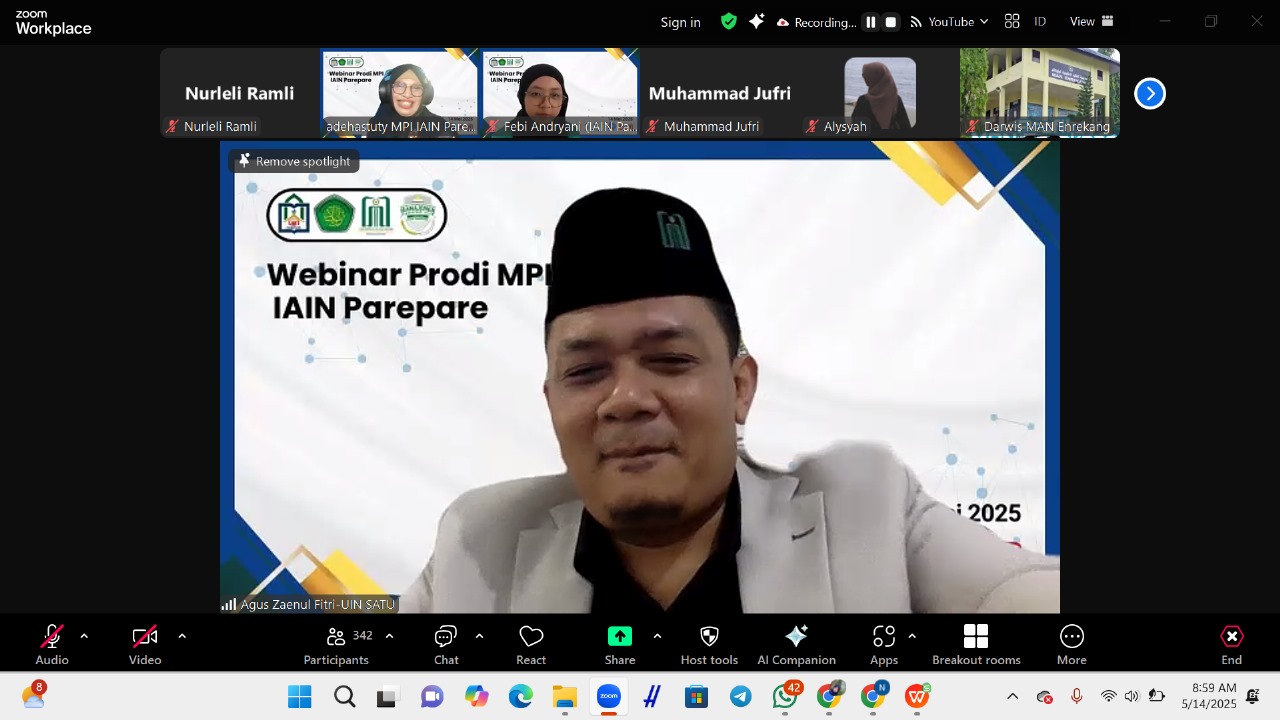Turn on camera with Video button
Viewport: 1280px width, 720px height.
[x=145, y=644]
